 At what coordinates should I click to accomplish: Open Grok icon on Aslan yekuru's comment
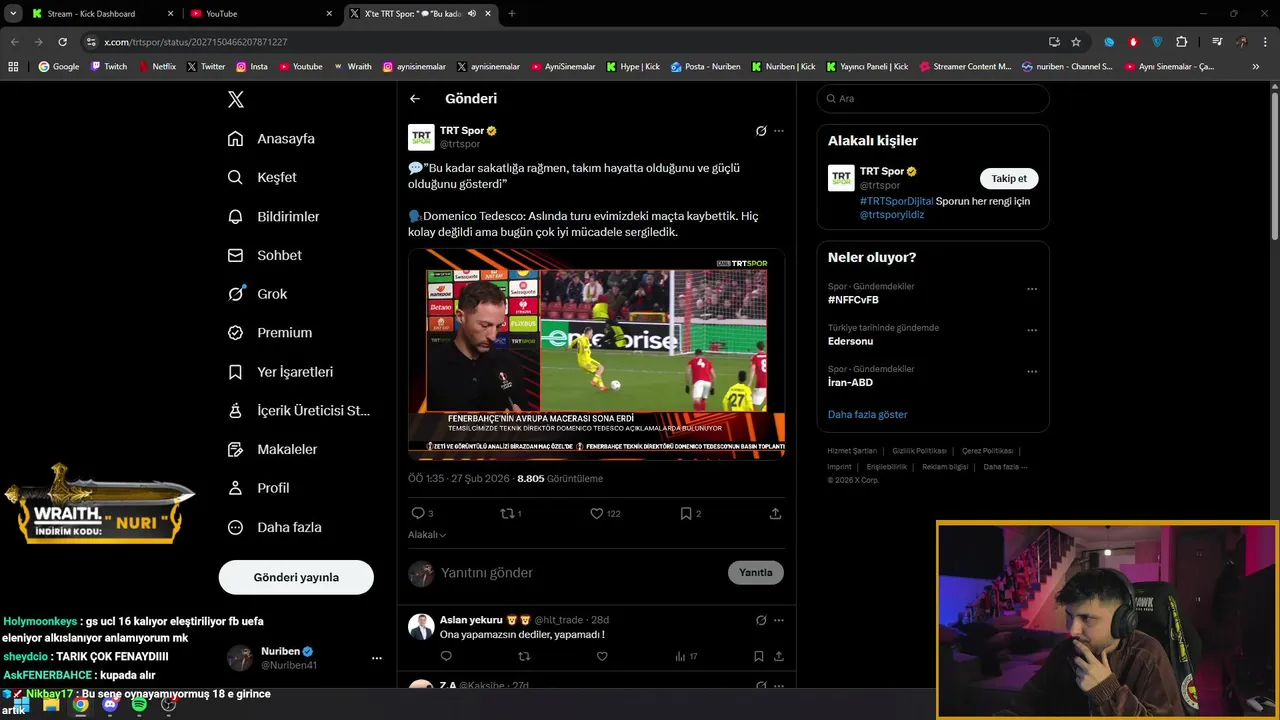761,620
